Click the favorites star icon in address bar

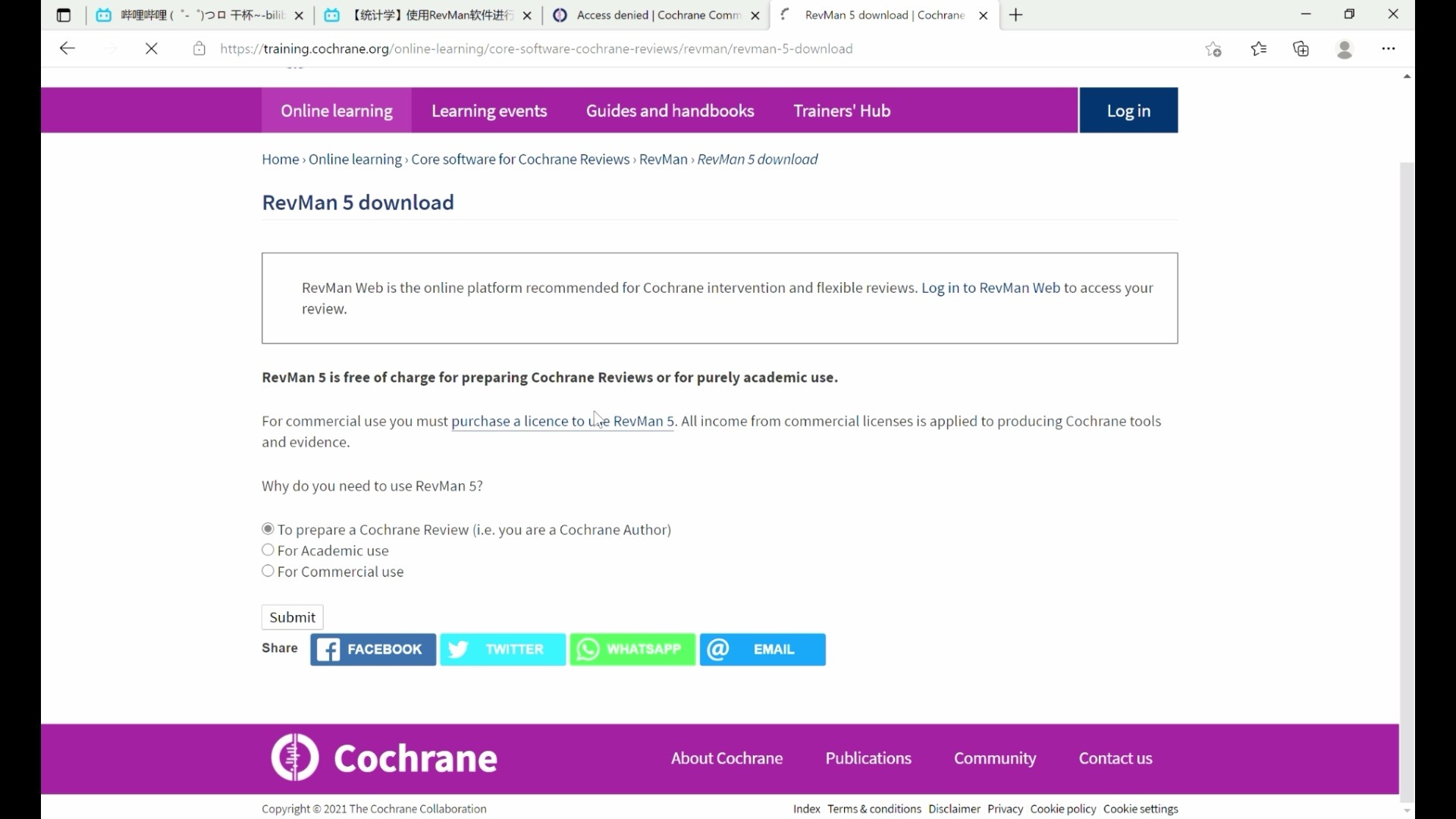tap(1213, 48)
